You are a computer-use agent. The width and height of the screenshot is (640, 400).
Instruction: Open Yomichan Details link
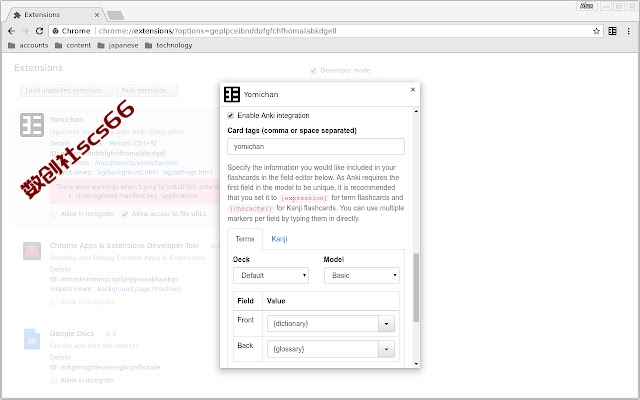tap(60, 143)
